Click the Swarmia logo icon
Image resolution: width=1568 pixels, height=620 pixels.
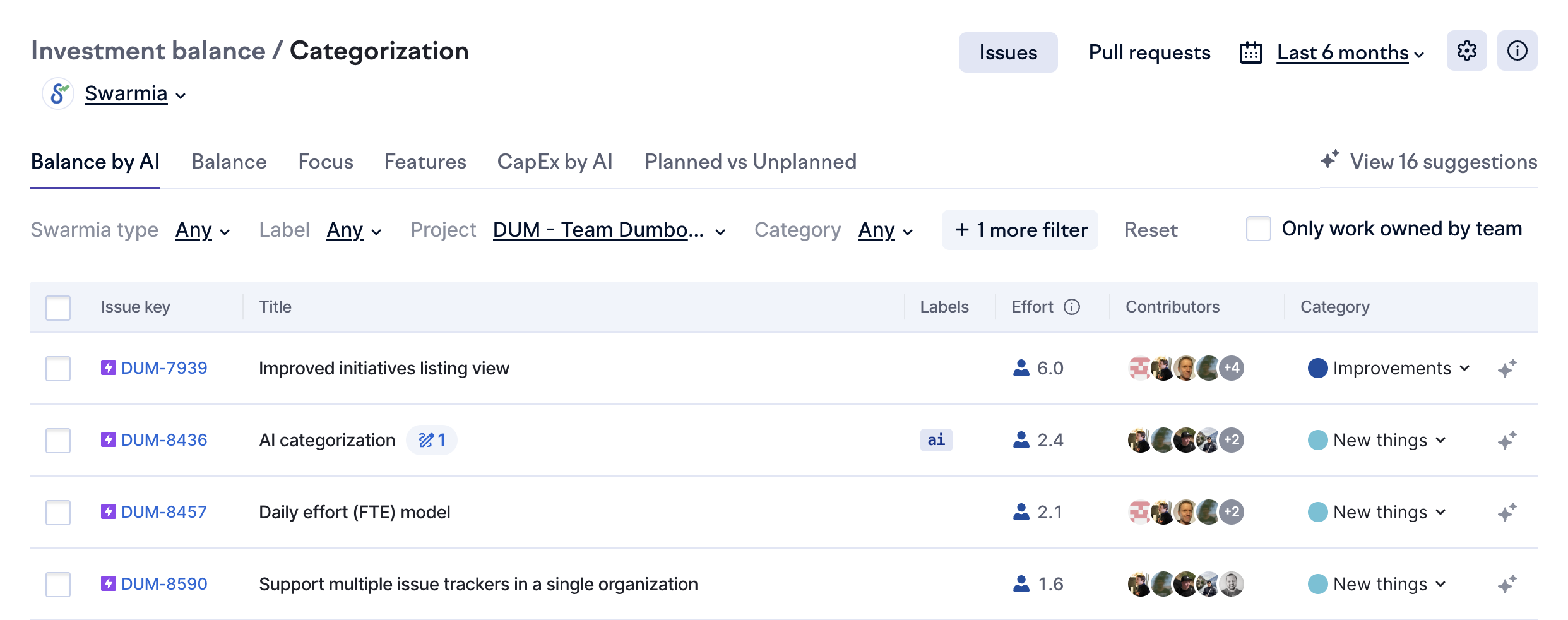(59, 94)
